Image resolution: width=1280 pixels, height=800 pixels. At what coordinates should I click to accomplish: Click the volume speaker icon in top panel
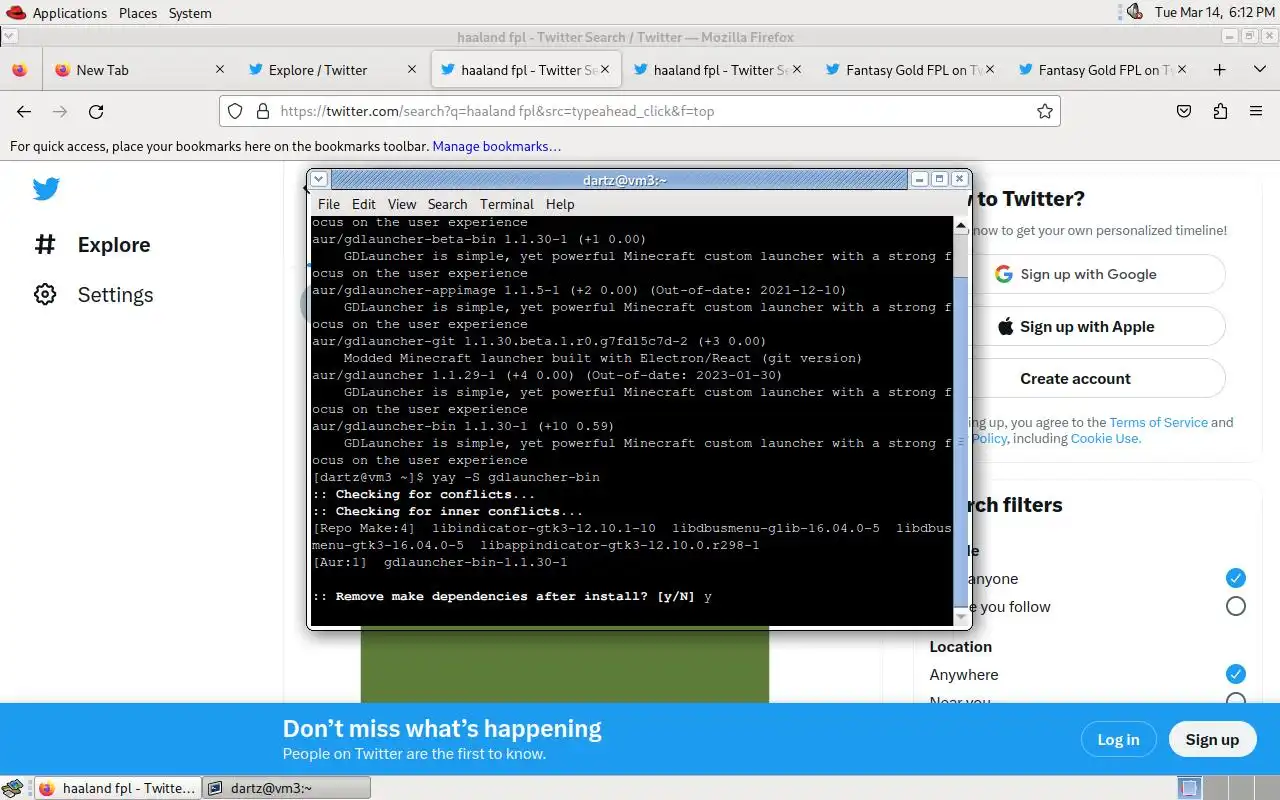1134,12
